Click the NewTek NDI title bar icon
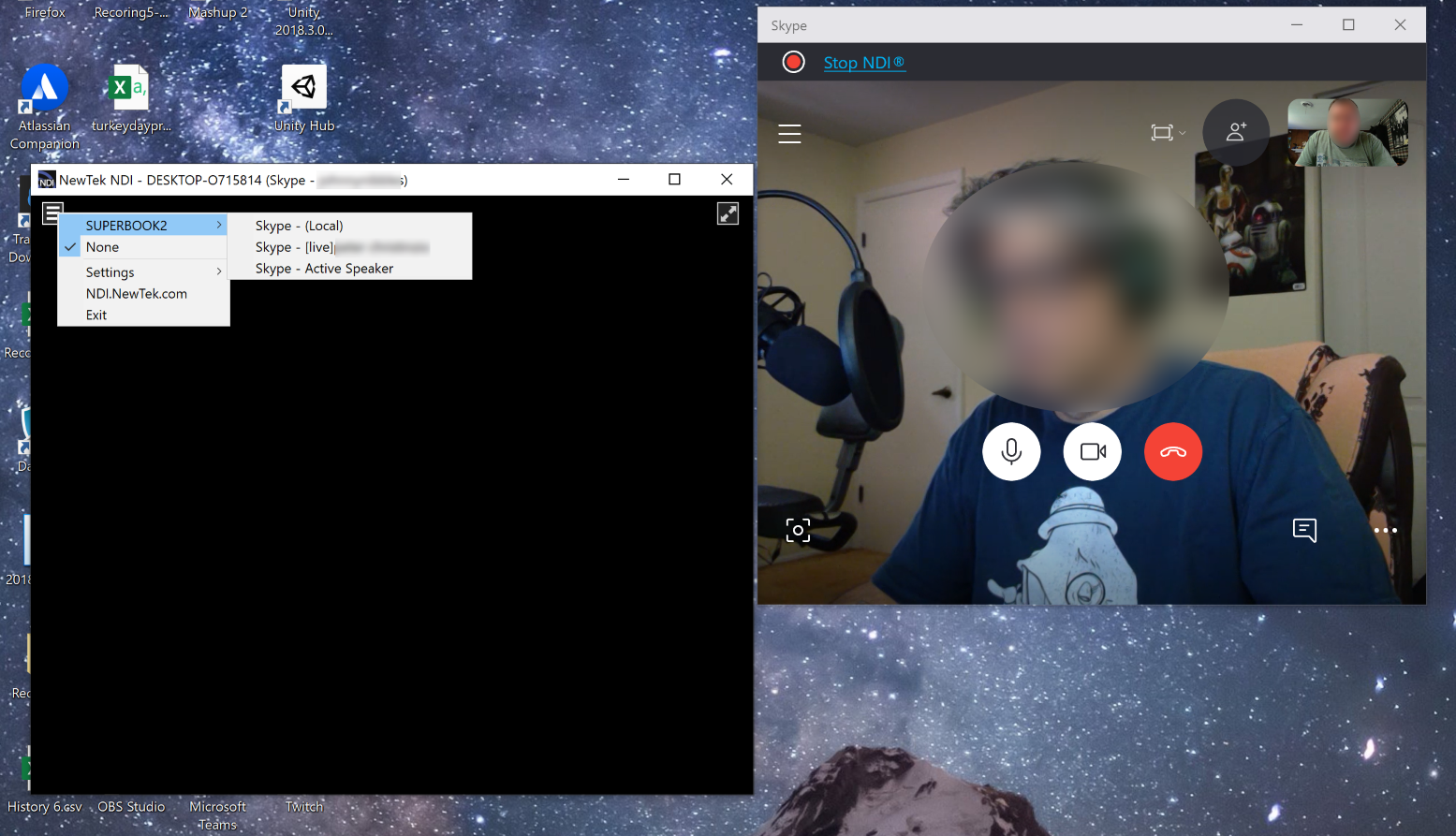The width and height of the screenshot is (1456, 836). click(x=46, y=180)
